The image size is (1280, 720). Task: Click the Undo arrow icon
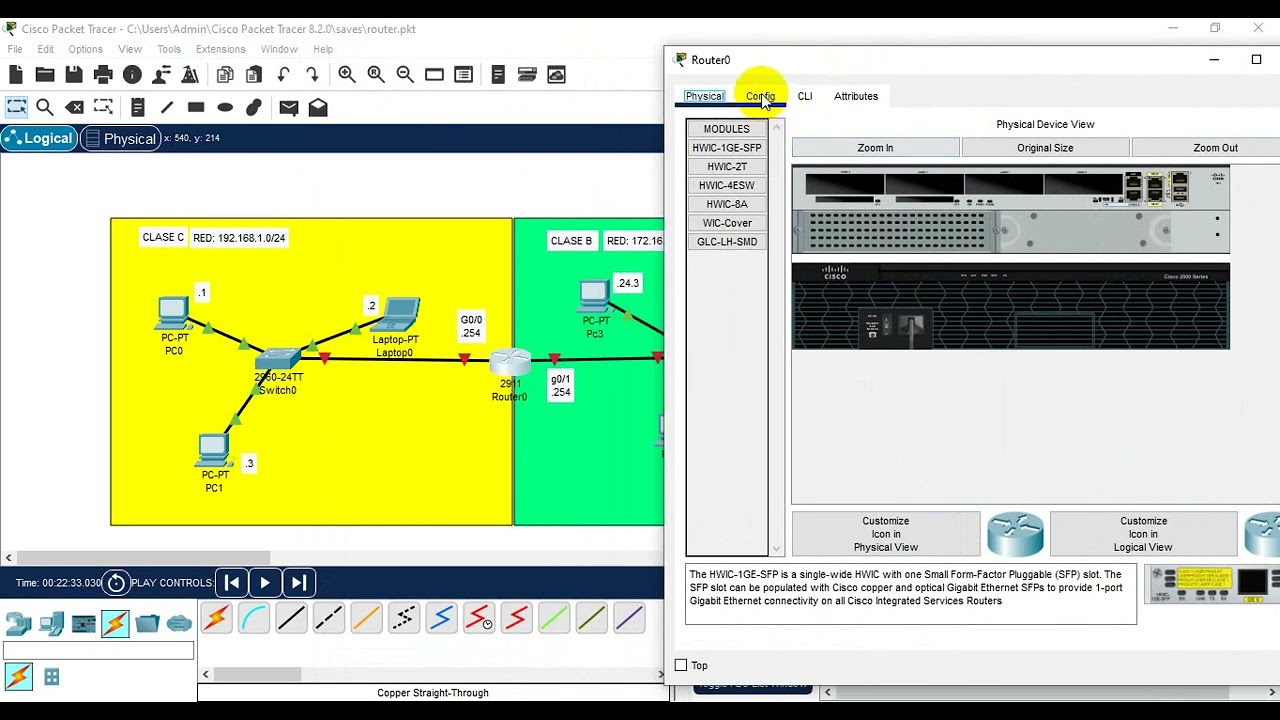pyautogui.click(x=283, y=75)
